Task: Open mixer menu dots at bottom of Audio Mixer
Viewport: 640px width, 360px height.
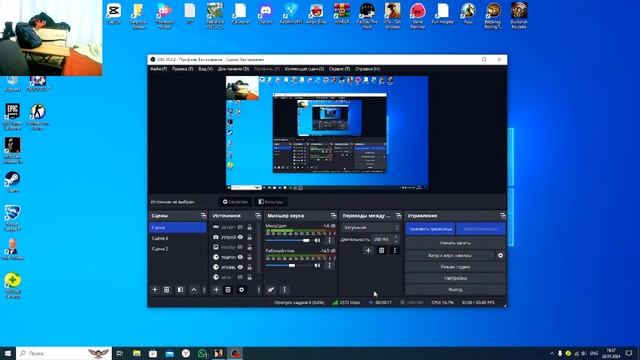Action: pyautogui.click(x=284, y=290)
